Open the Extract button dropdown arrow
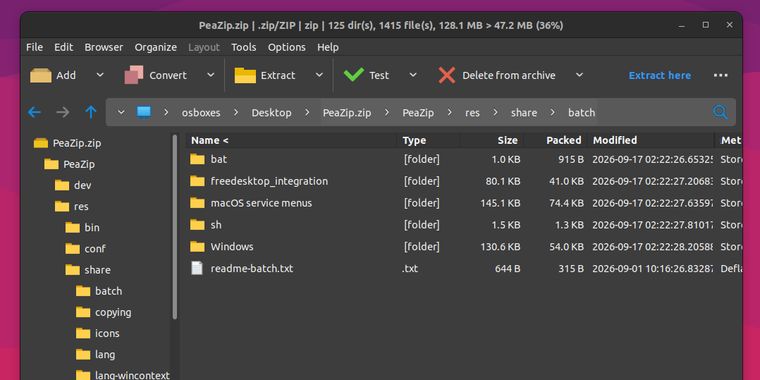The width and height of the screenshot is (760, 380). 319,75
